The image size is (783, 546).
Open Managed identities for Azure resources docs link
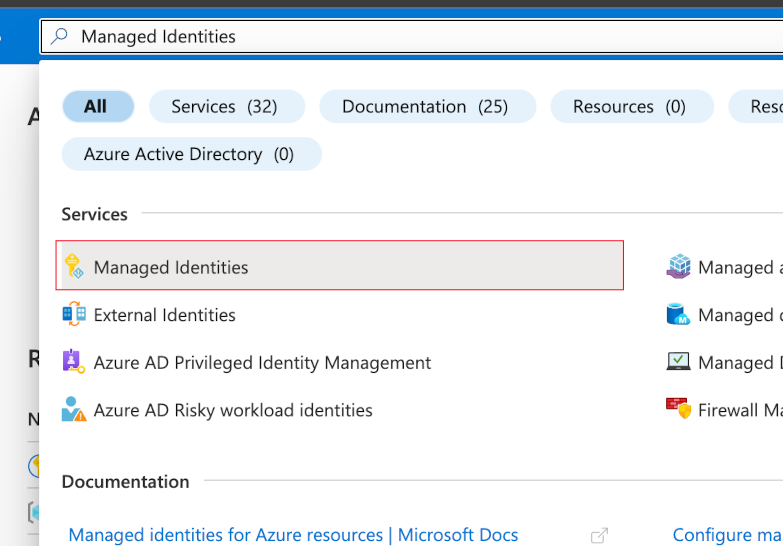(x=293, y=536)
